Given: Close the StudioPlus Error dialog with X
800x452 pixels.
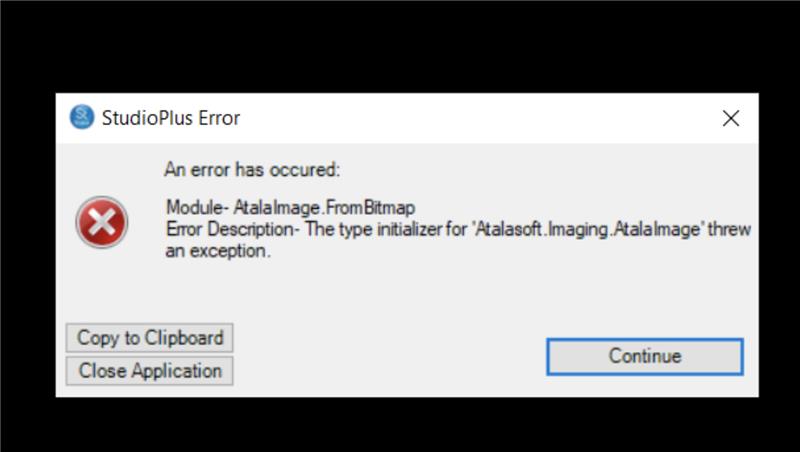Looking at the screenshot, I should tap(731, 118).
